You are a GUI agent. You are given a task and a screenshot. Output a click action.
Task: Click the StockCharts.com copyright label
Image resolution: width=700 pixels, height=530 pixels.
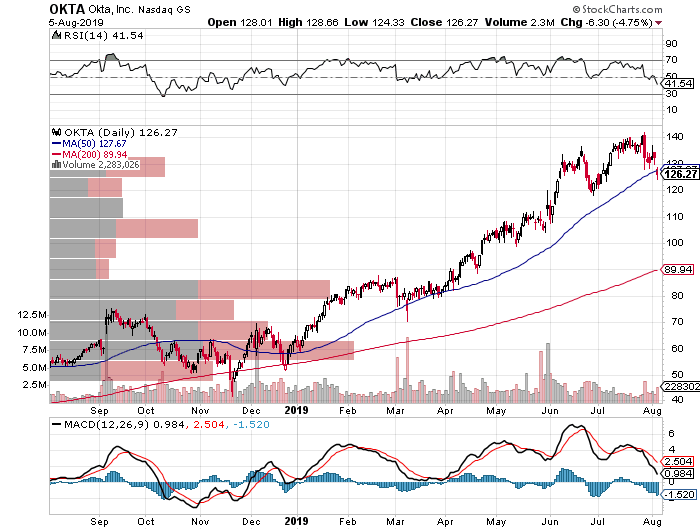tap(617, 9)
